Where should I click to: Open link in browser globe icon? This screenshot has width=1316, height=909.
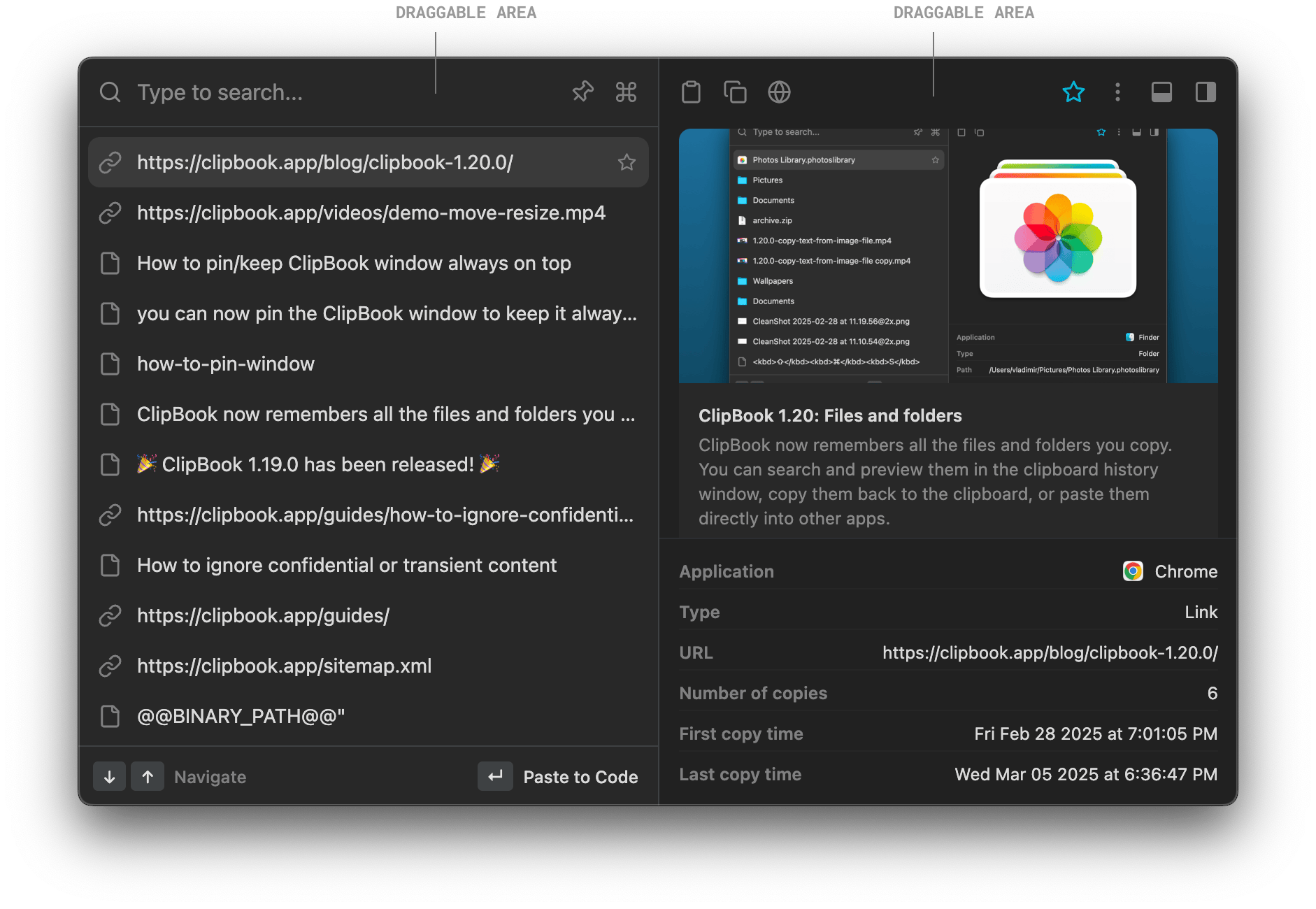779,92
